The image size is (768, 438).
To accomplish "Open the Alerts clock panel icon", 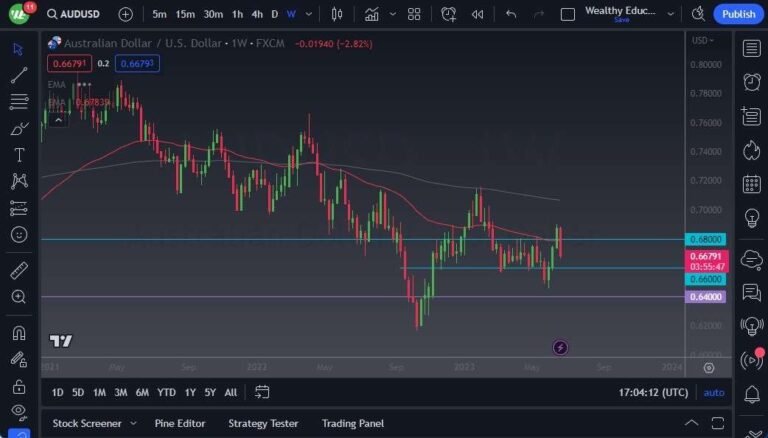I will point(751,82).
